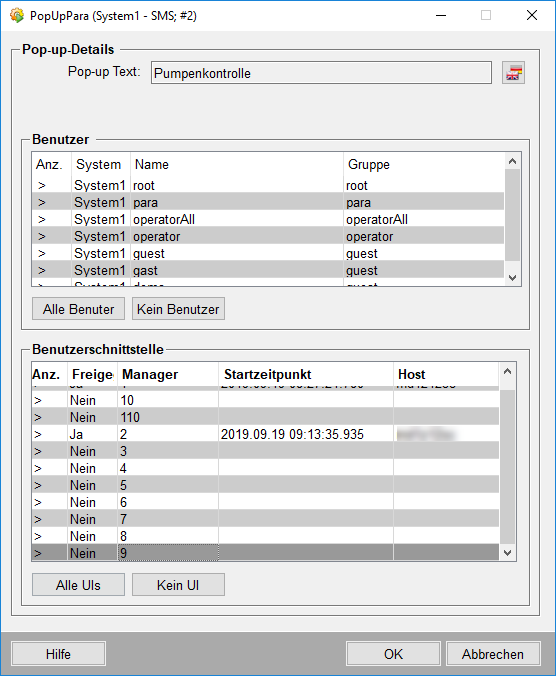This screenshot has width=556, height=676.
Task: Toggle the display marker for Manager 2
Action: [38, 434]
